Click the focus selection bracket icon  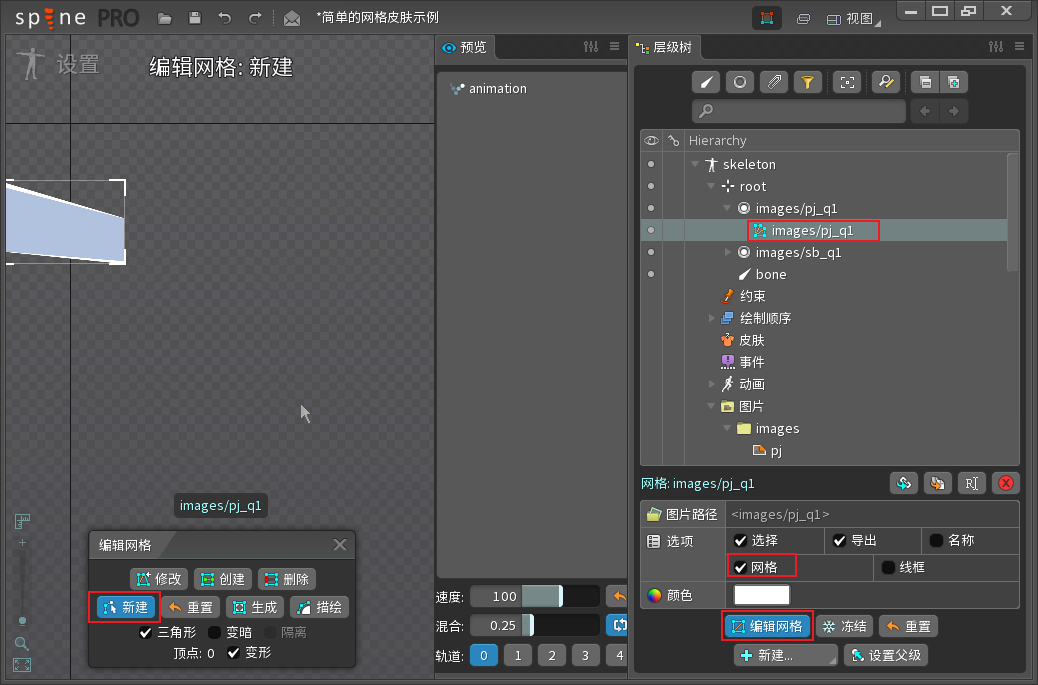tap(847, 82)
